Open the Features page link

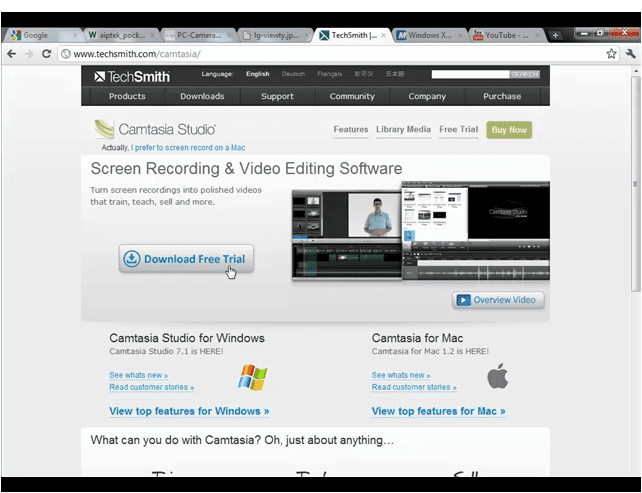pyautogui.click(x=351, y=129)
